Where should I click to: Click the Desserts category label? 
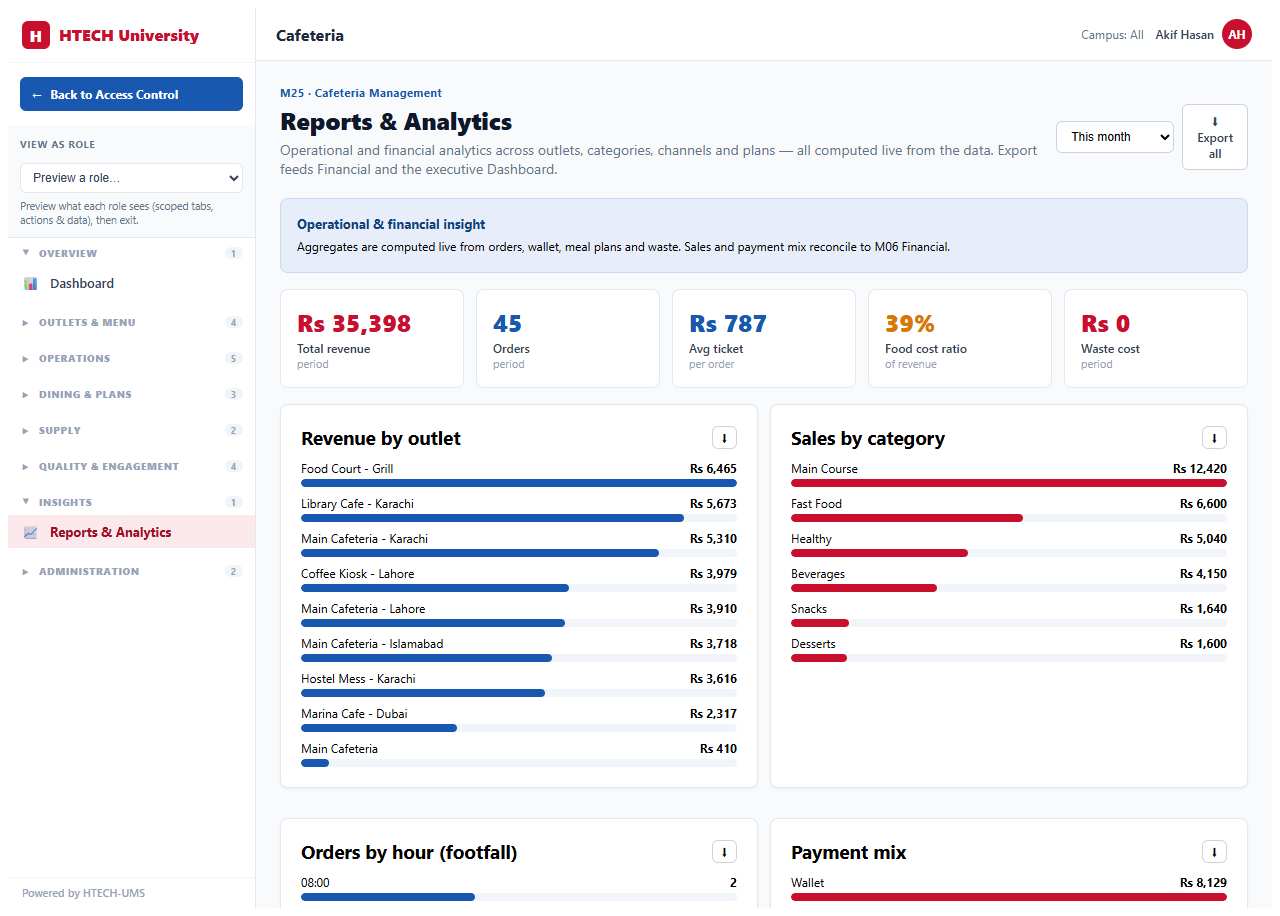click(813, 644)
